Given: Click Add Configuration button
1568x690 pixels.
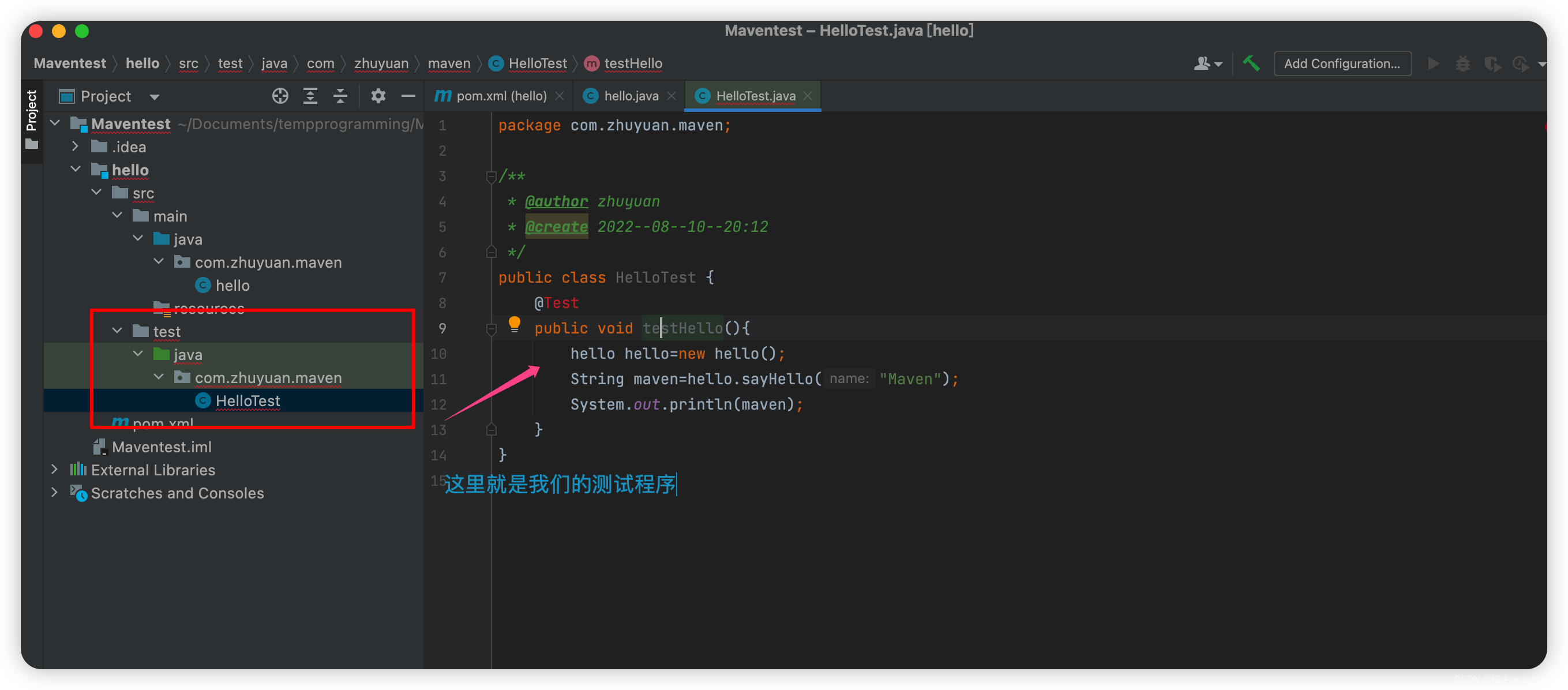Looking at the screenshot, I should coord(1342,63).
